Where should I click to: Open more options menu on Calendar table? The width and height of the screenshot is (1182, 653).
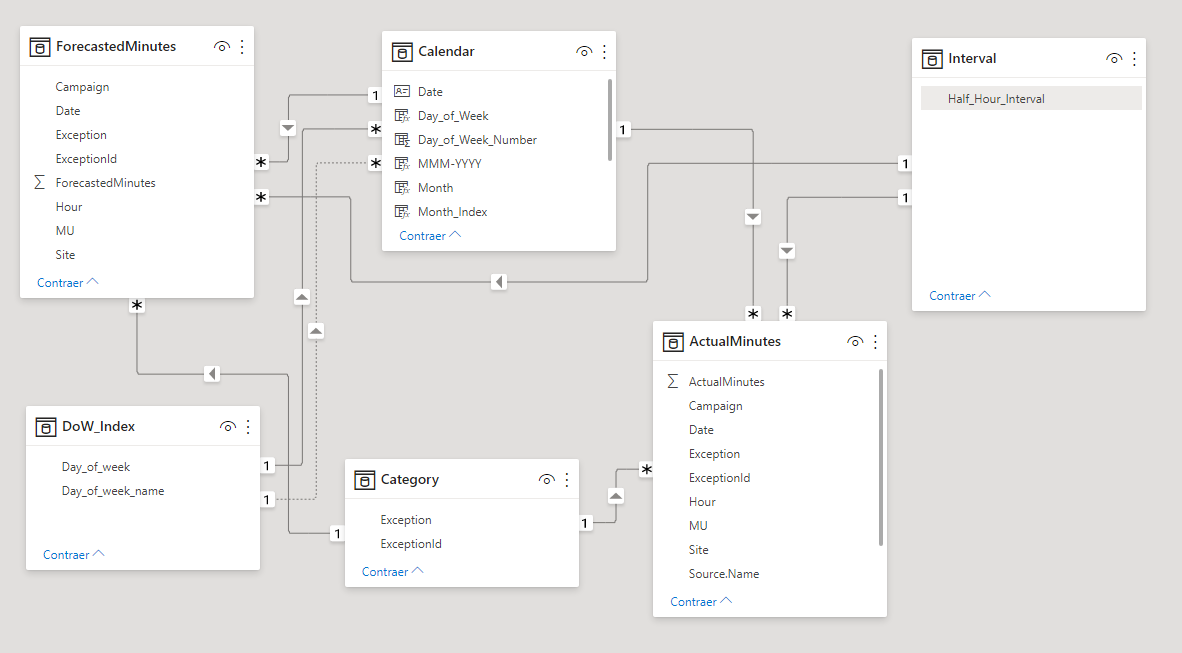pos(605,52)
